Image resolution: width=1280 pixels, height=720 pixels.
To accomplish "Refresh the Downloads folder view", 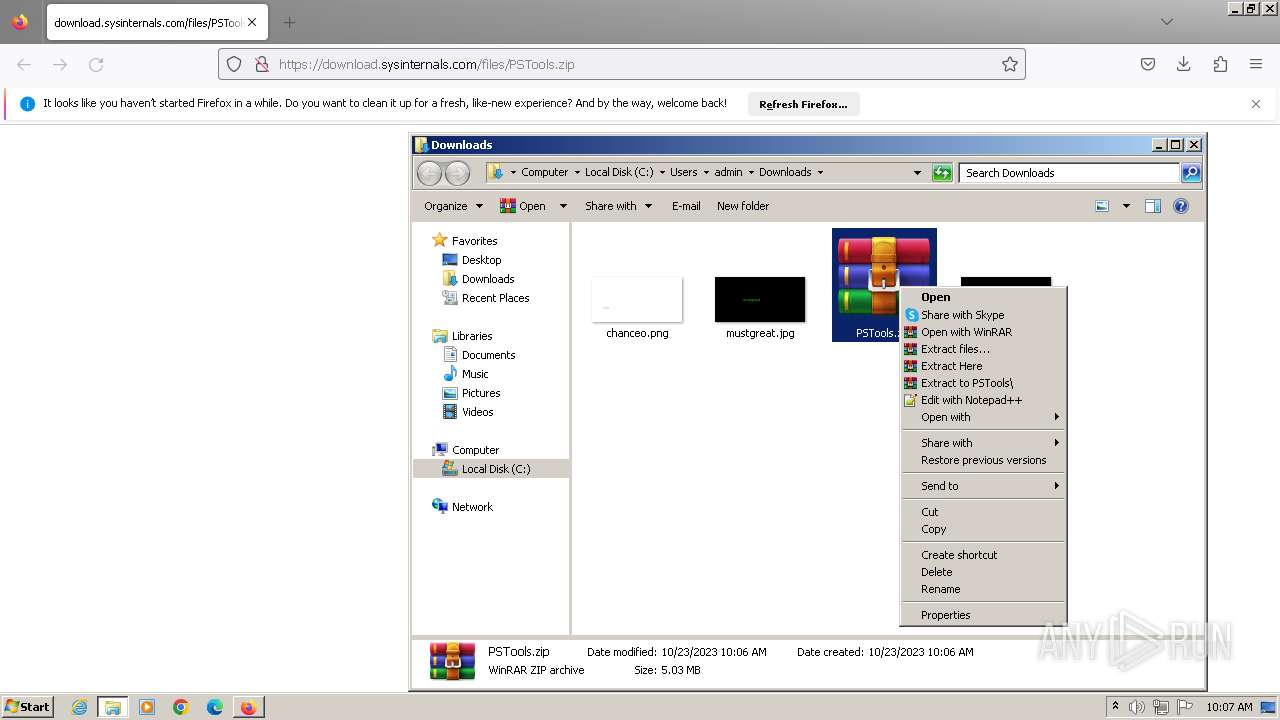I will pos(942,173).
